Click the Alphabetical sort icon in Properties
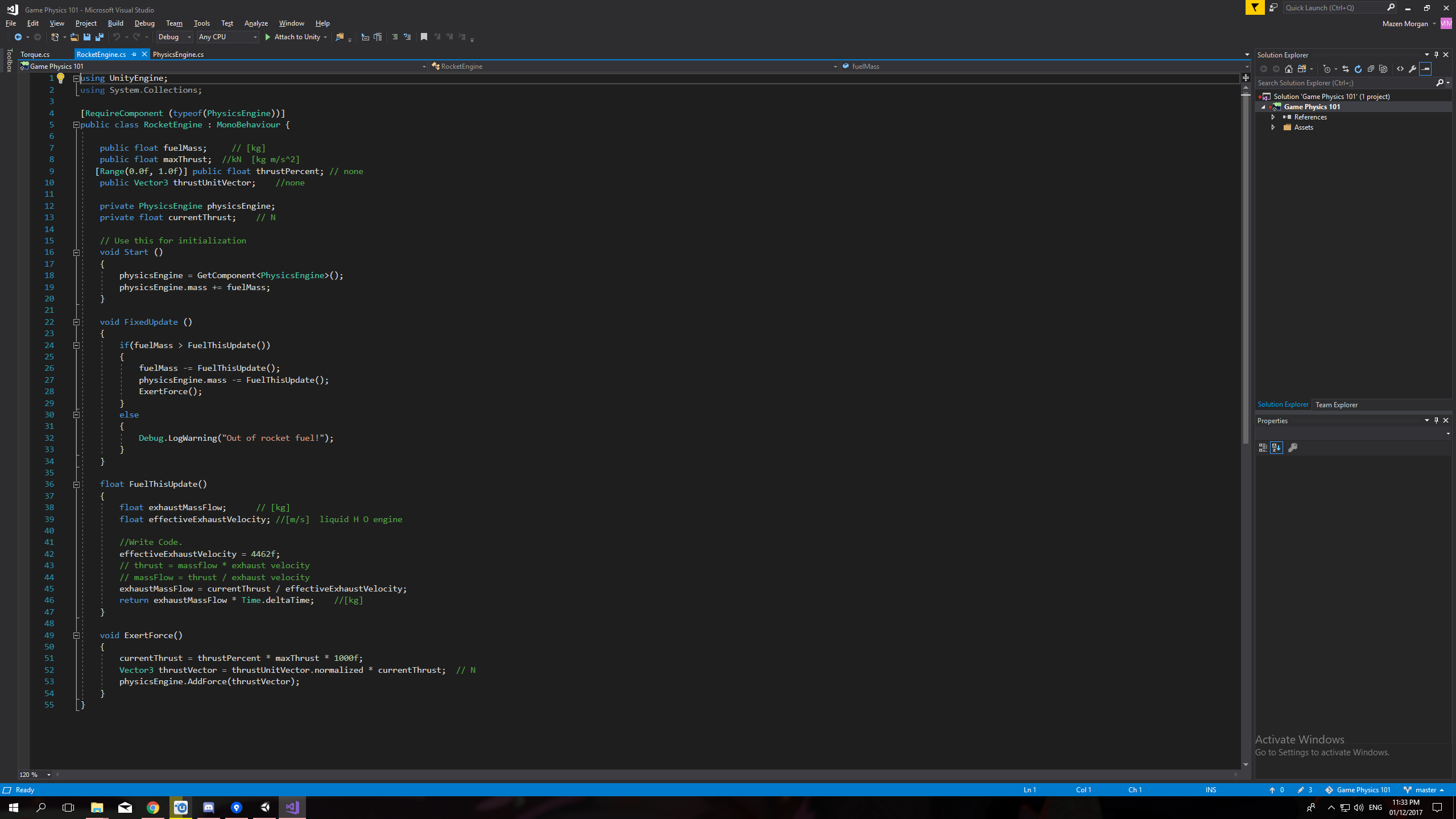Viewport: 1456px width, 819px height. coord(1276,448)
